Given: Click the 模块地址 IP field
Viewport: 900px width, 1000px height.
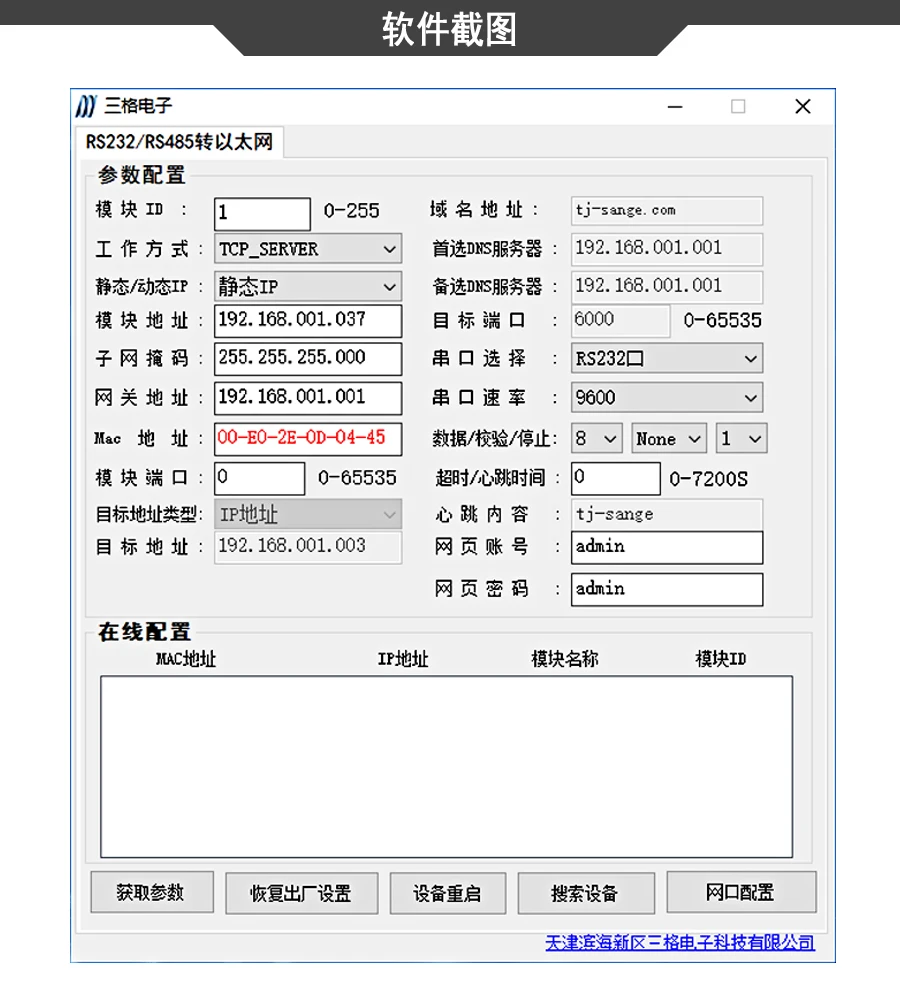Looking at the screenshot, I should click(x=308, y=321).
